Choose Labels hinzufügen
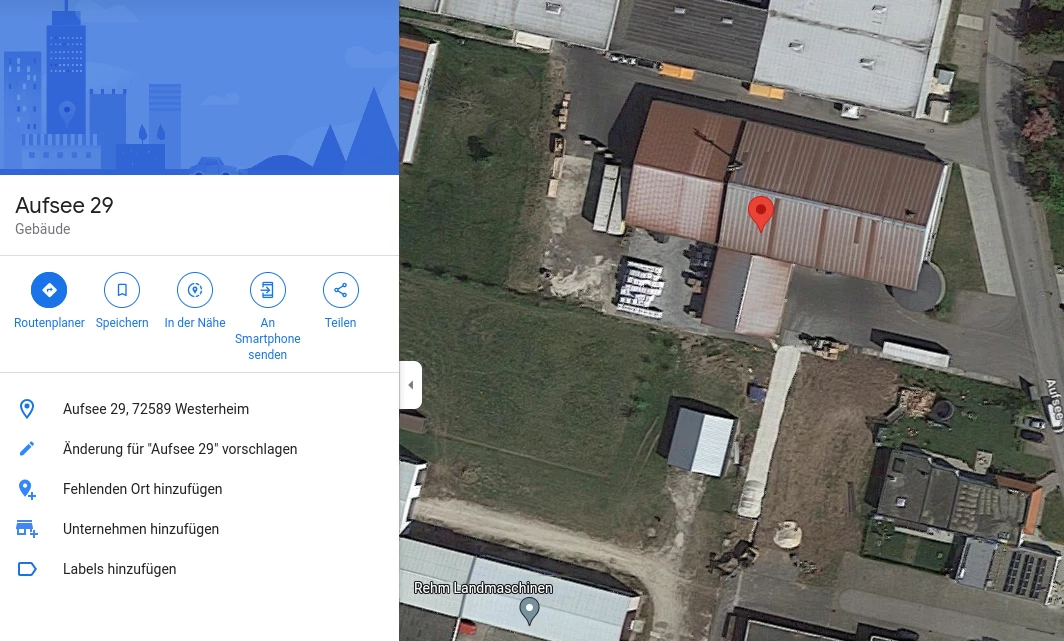1064x641 pixels. tap(119, 569)
